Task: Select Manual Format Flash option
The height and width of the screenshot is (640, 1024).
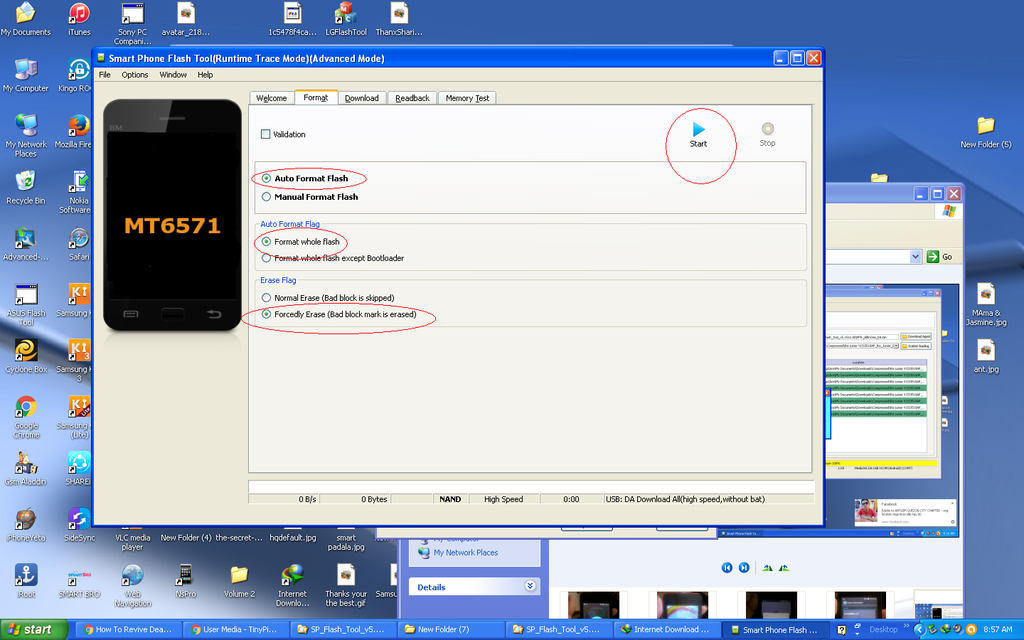Action: click(266, 197)
